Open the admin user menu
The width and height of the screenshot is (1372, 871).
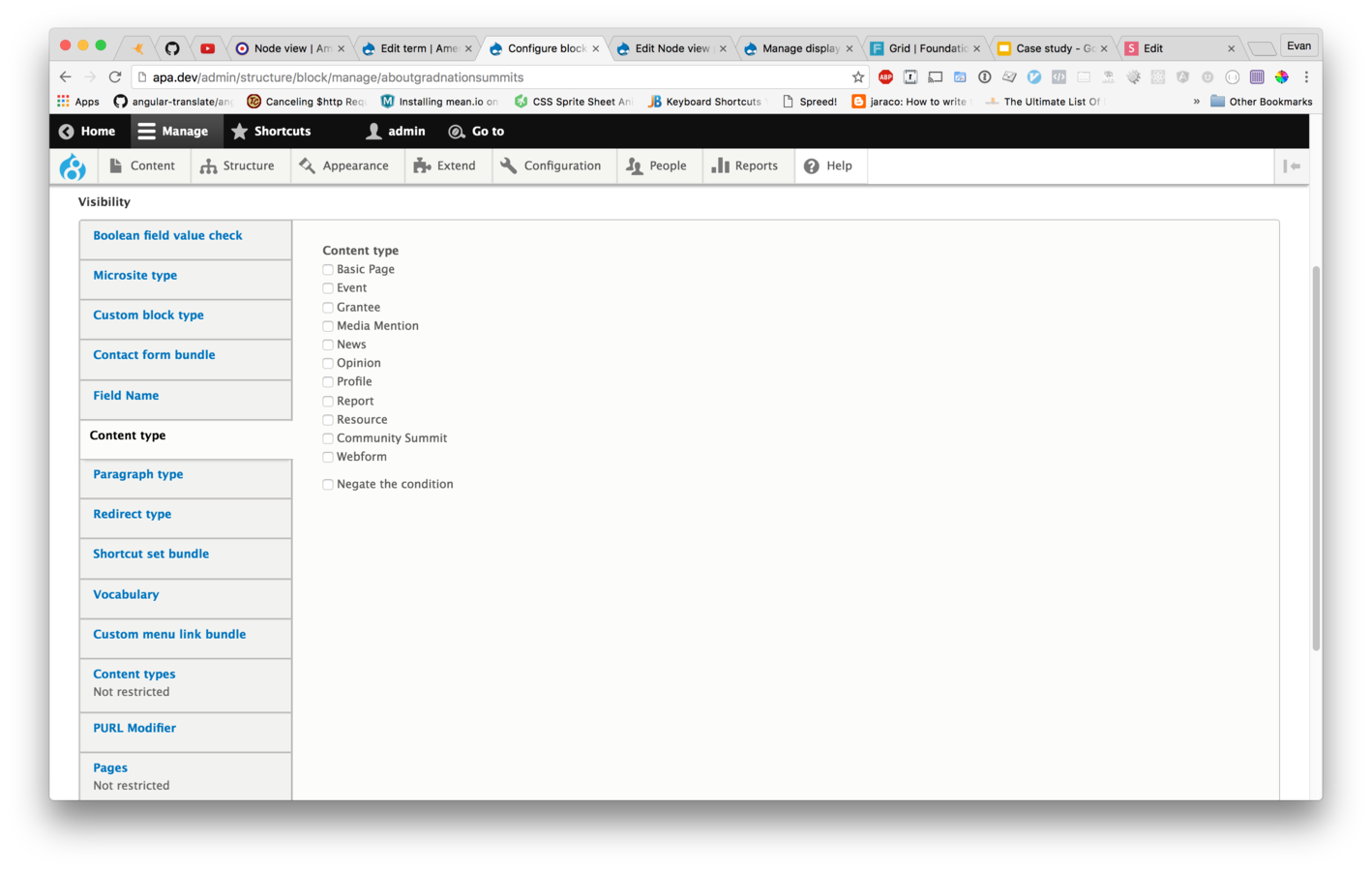pyautogui.click(x=396, y=131)
